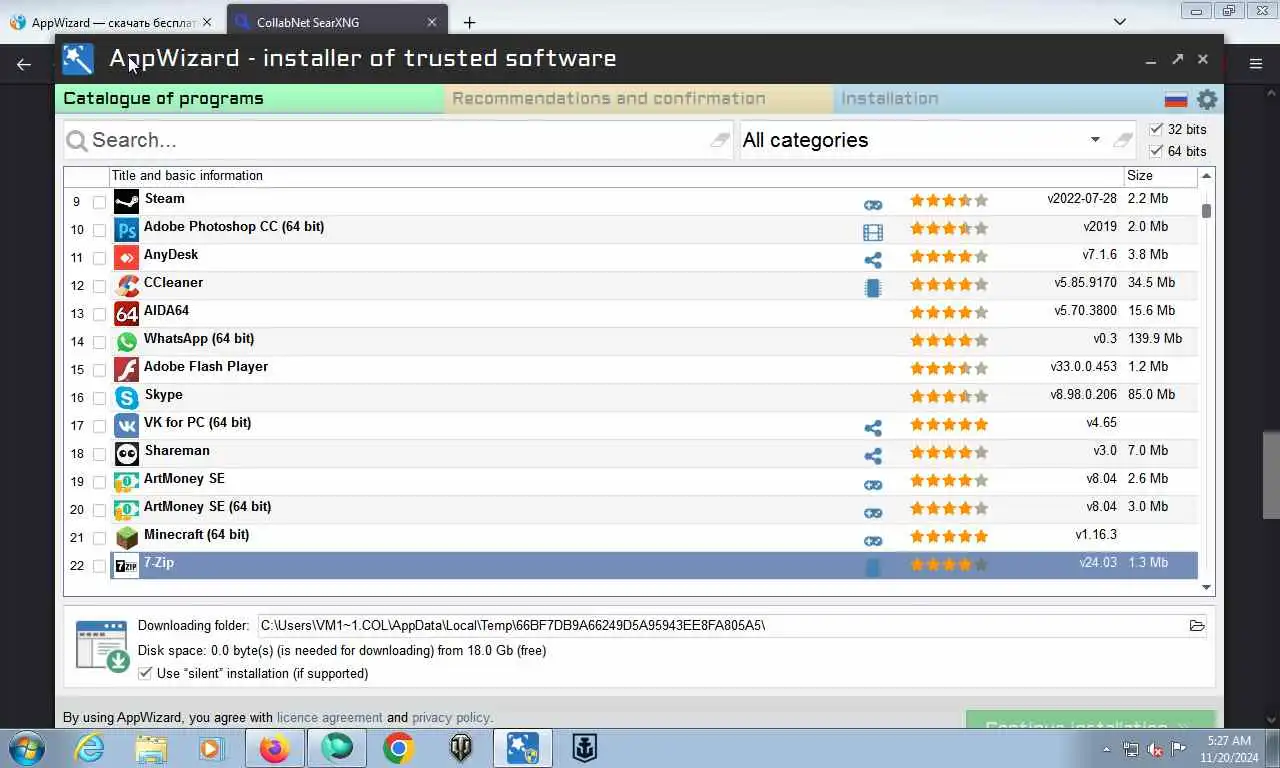Screen dimensions: 1280x768
Task: Click the list scroll up arrow
Action: point(1206,176)
